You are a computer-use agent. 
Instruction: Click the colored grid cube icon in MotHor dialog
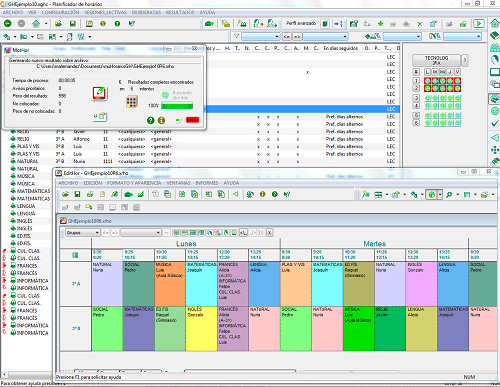tap(132, 101)
